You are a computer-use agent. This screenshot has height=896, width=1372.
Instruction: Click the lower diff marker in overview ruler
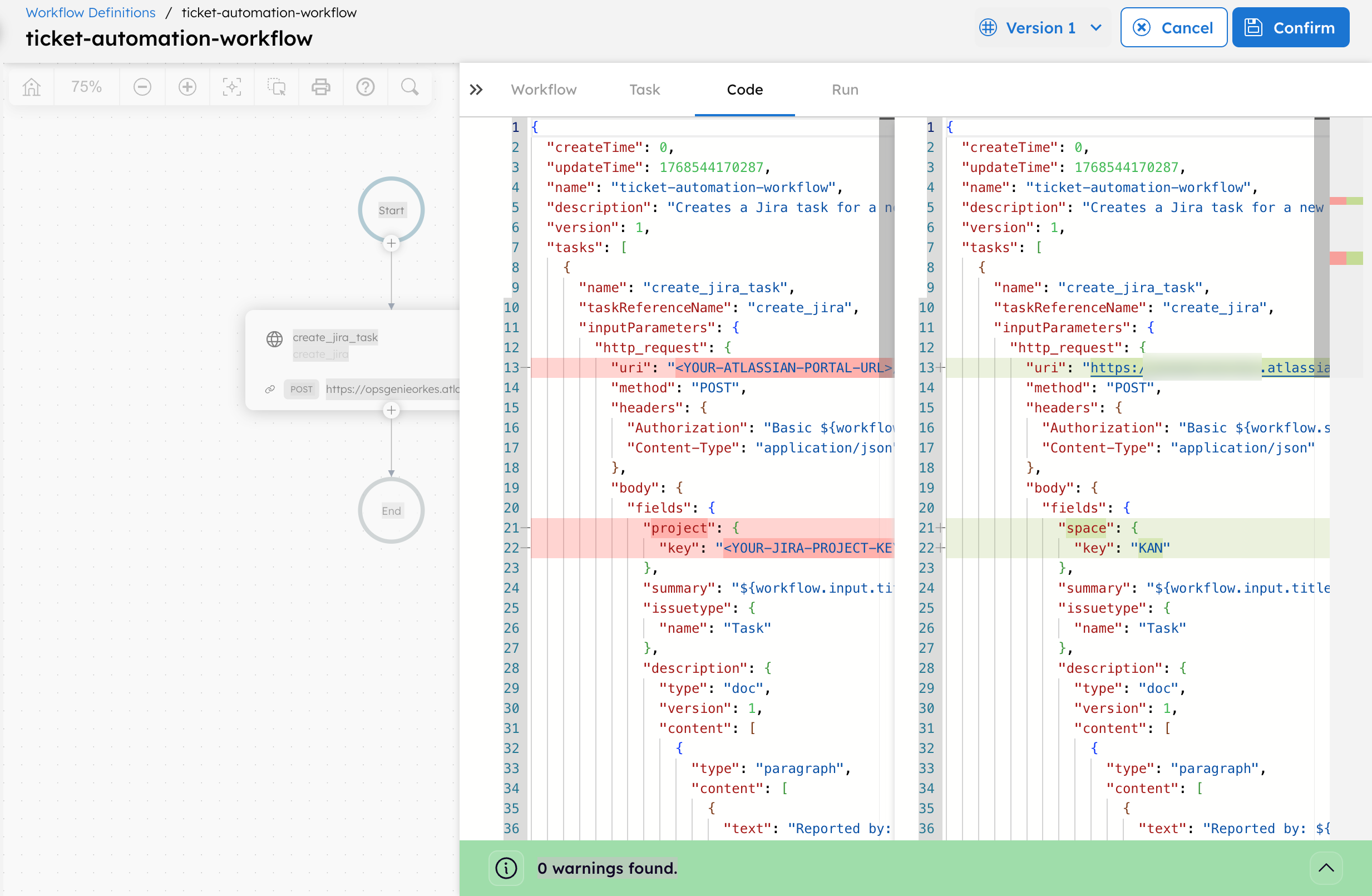coord(1346,258)
